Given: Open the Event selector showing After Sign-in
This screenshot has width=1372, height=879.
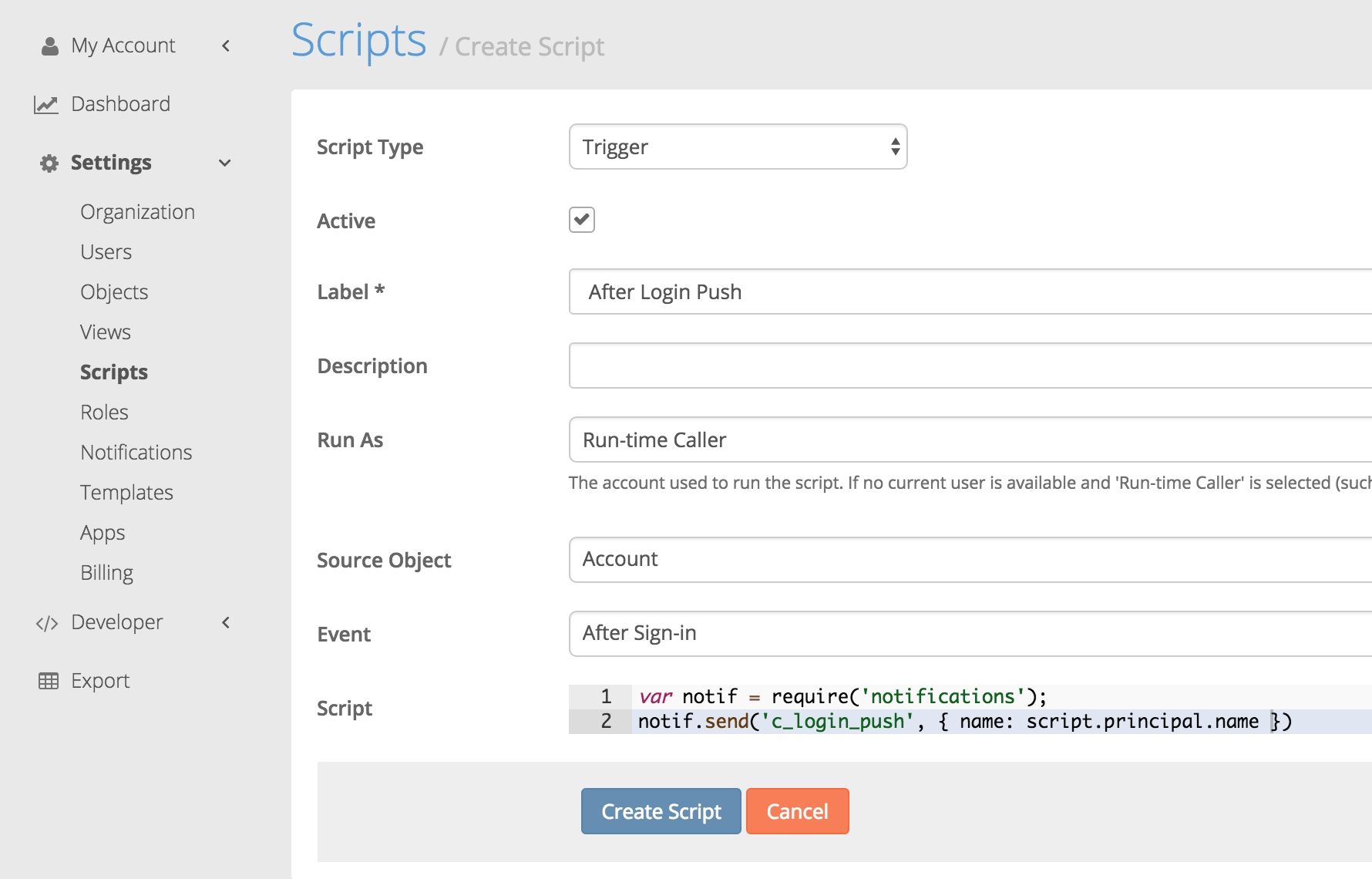Looking at the screenshot, I should click(970, 633).
